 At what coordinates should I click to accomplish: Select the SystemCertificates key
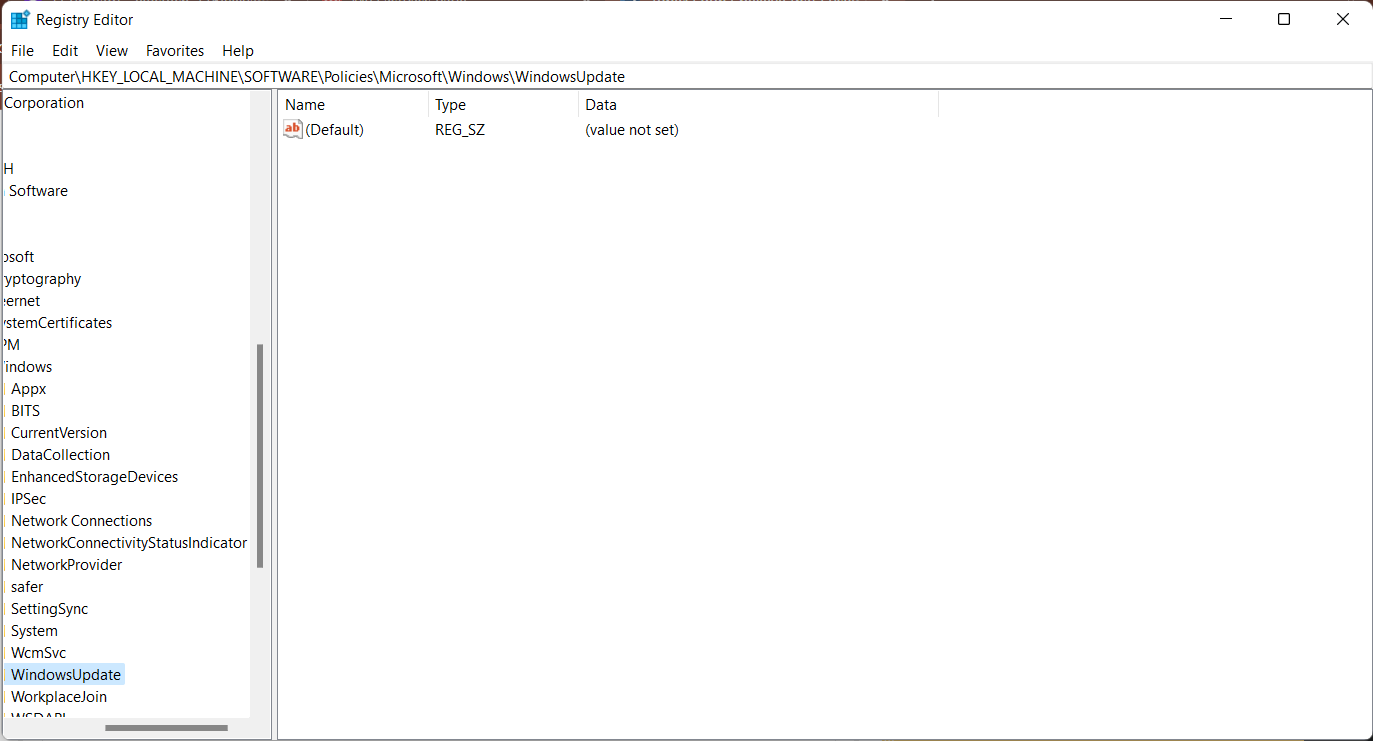[57, 323]
